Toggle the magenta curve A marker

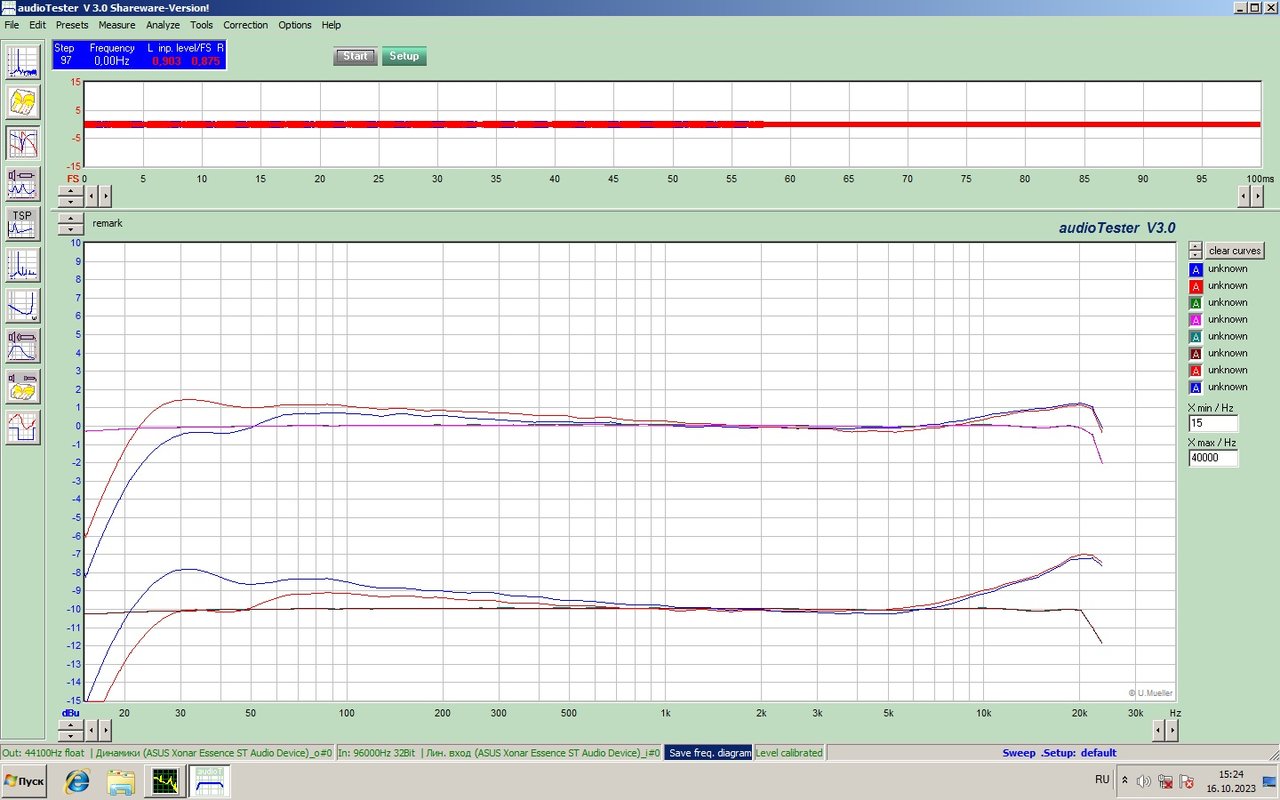(x=1195, y=320)
